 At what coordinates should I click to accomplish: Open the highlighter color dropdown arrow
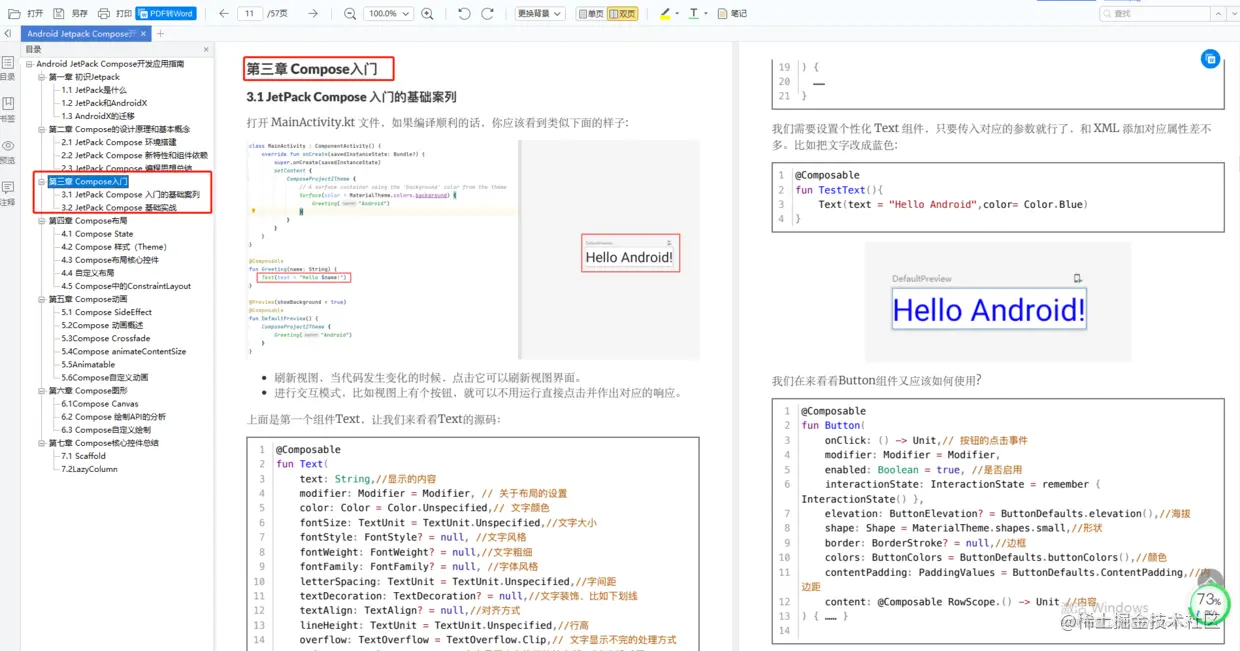pyautogui.click(x=678, y=14)
